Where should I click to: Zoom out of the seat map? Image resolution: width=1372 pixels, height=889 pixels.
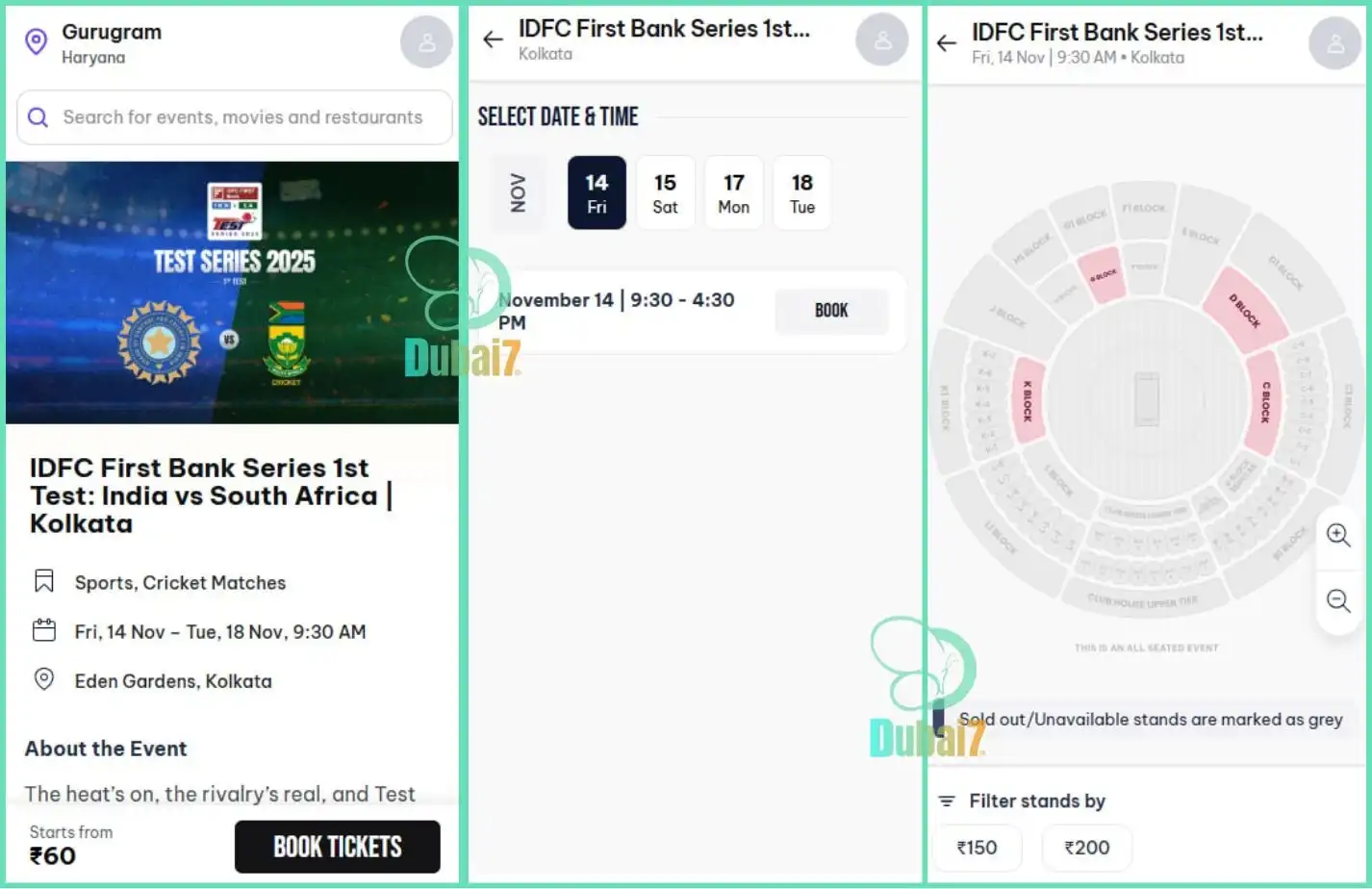(1337, 601)
